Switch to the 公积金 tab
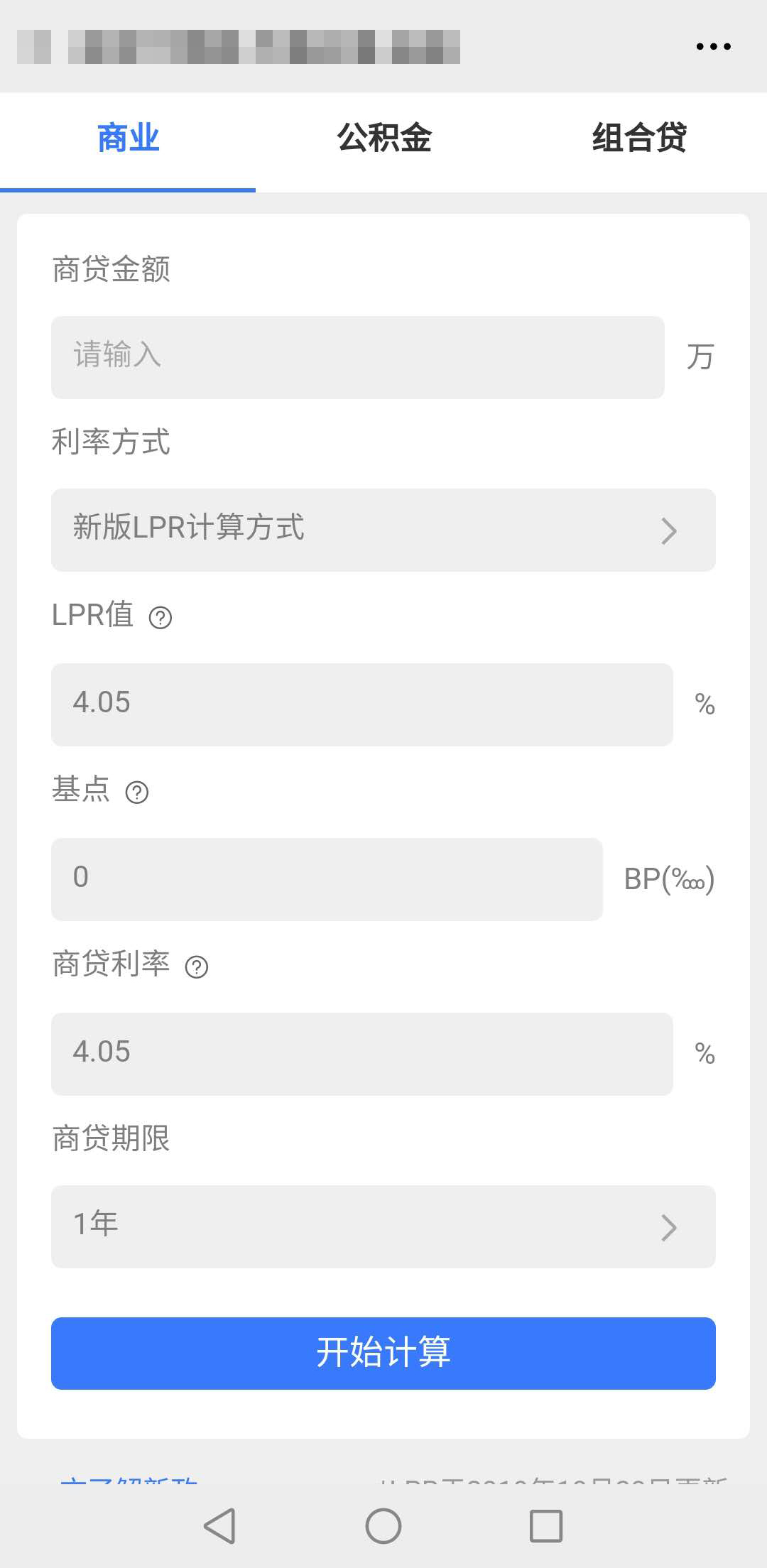The width and height of the screenshot is (767, 1568). pyautogui.click(x=383, y=138)
